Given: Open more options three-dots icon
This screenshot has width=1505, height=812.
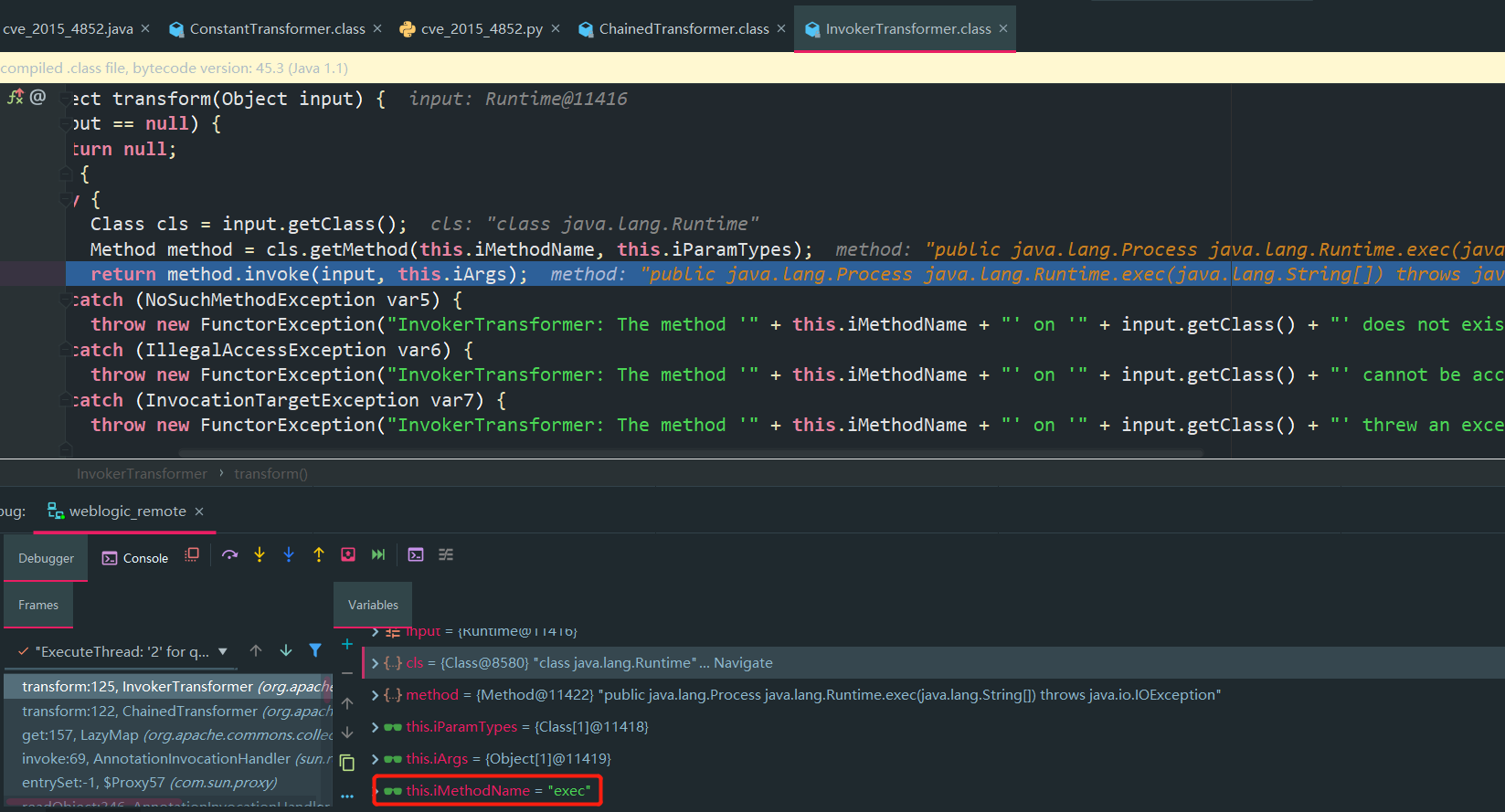Looking at the screenshot, I should [347, 796].
